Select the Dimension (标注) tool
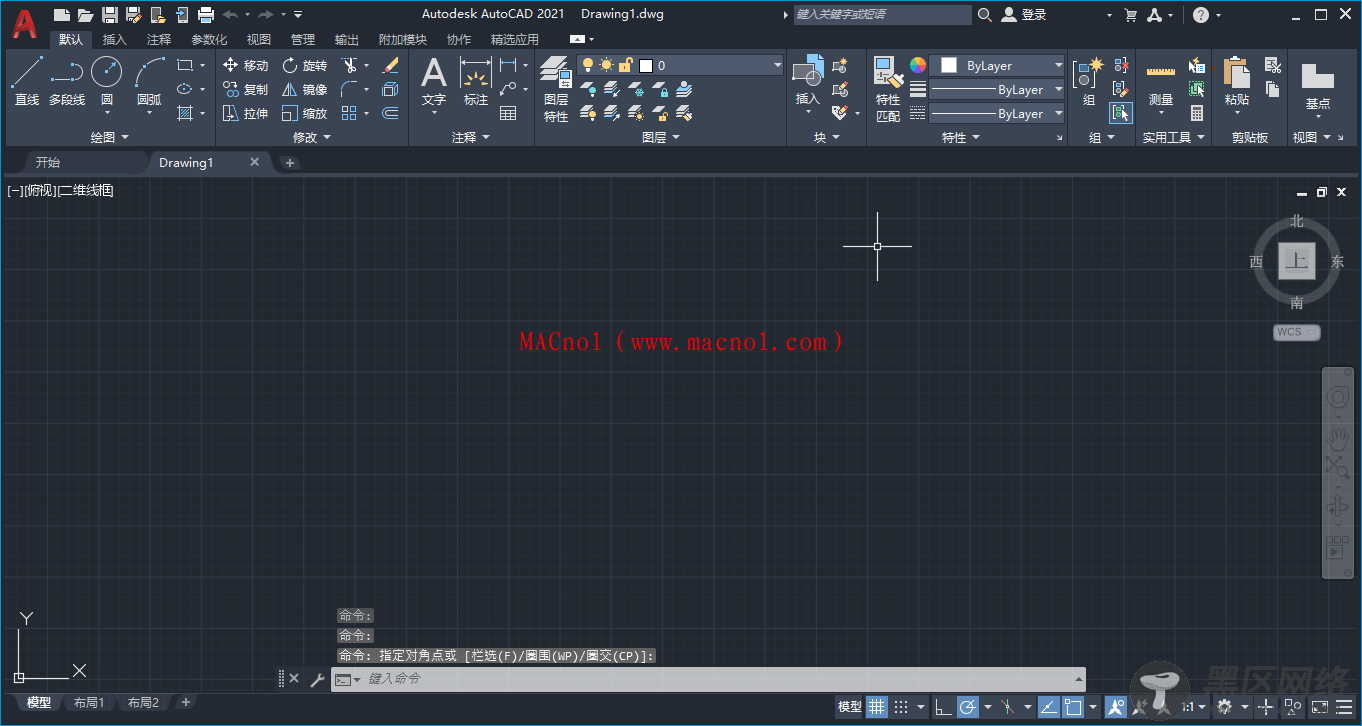Viewport: 1362px width, 726px height. coord(476,82)
